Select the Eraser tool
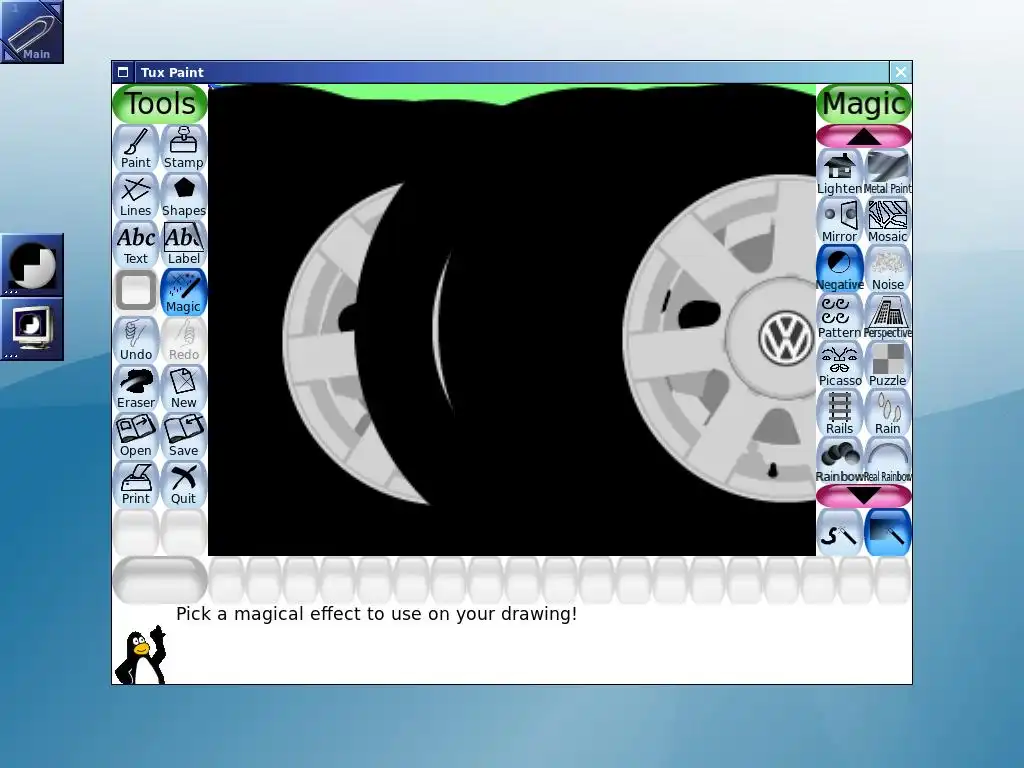 click(x=136, y=388)
